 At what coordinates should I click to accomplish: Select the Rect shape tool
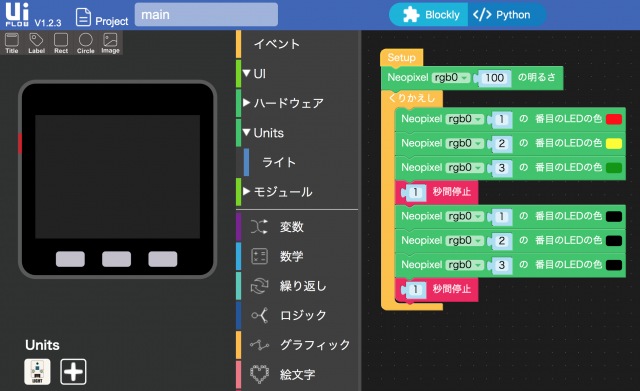pyautogui.click(x=61, y=43)
